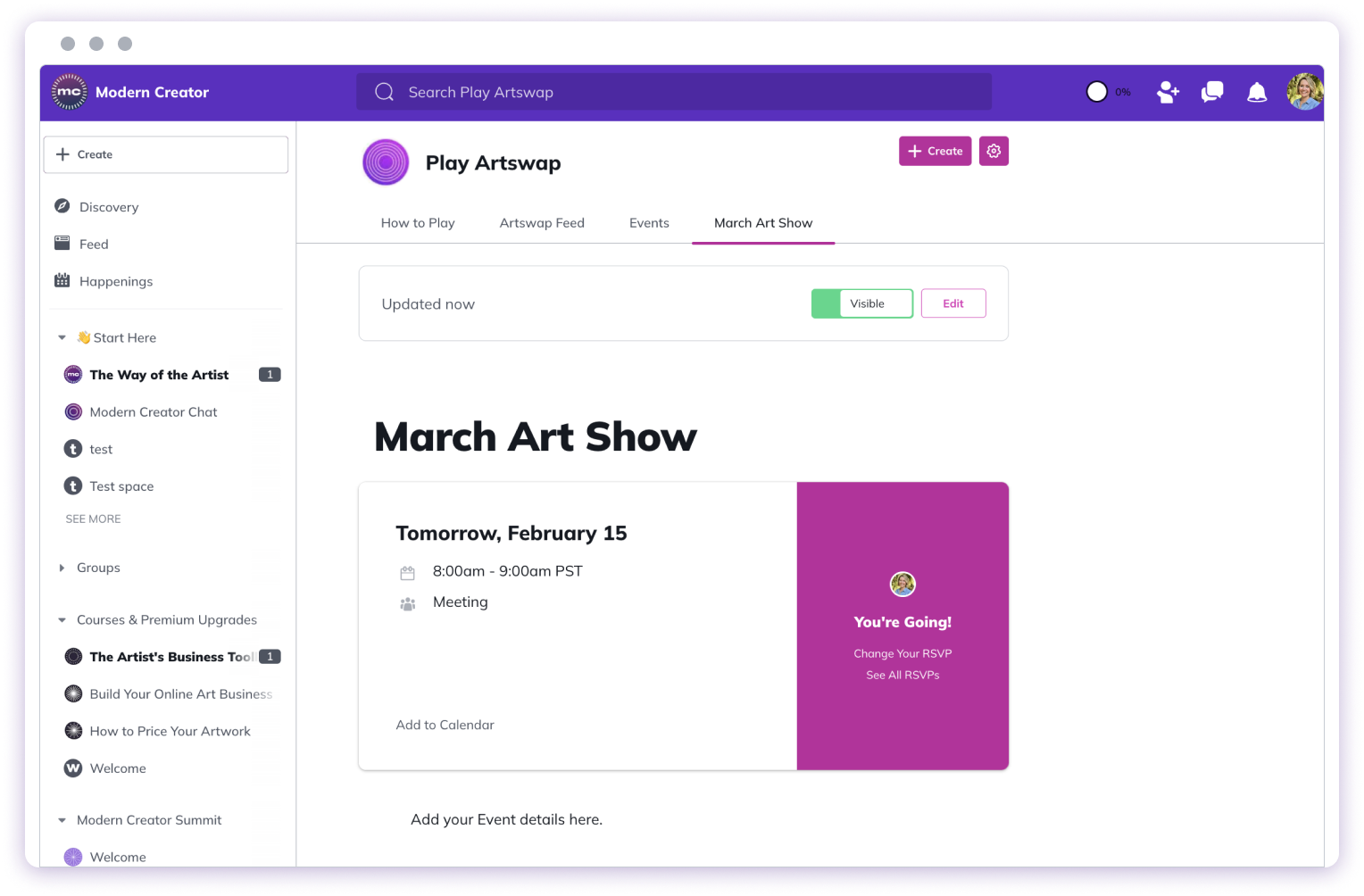Click the bell notifications icon
This screenshot has width=1364, height=896.
pos(1256,92)
